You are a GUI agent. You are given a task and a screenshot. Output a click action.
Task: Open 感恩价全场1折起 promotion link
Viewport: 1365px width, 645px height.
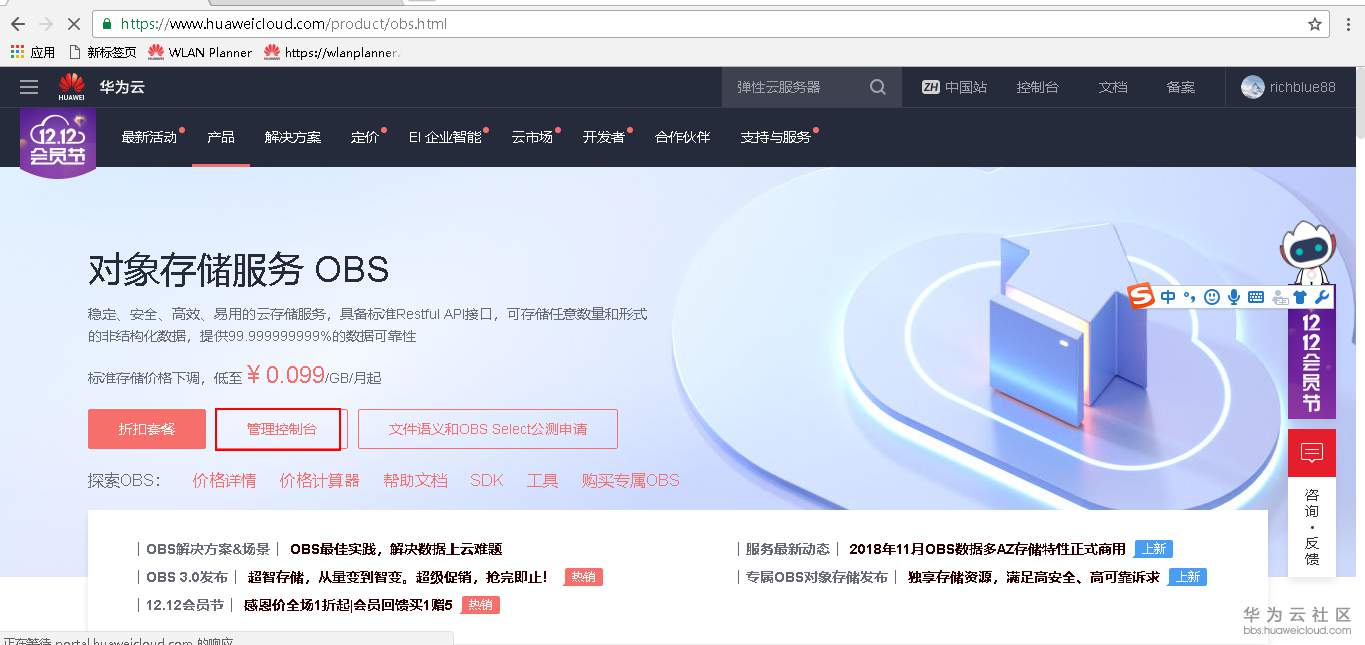point(348,605)
